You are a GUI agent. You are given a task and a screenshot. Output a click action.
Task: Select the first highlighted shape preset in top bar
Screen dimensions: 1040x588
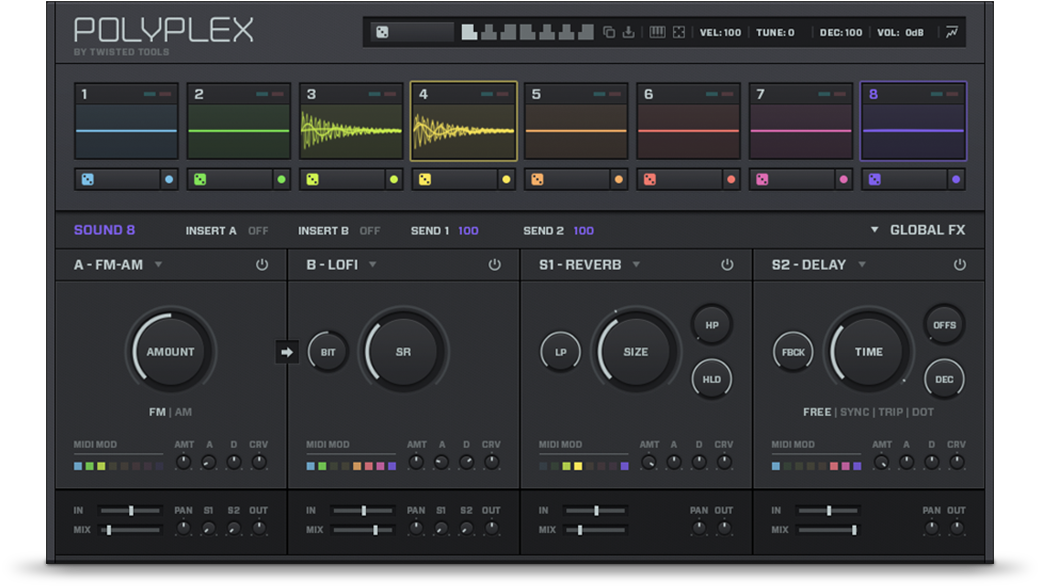pos(469,32)
